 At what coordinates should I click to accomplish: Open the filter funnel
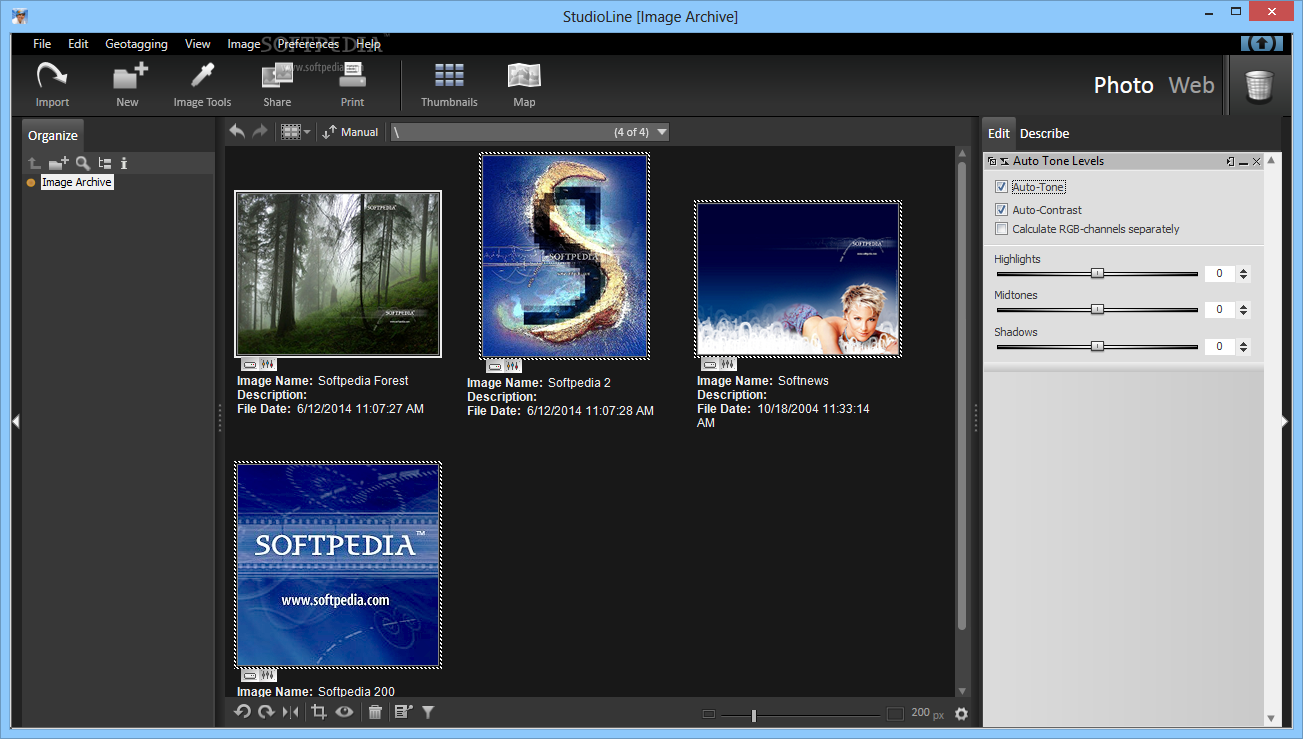coord(428,712)
